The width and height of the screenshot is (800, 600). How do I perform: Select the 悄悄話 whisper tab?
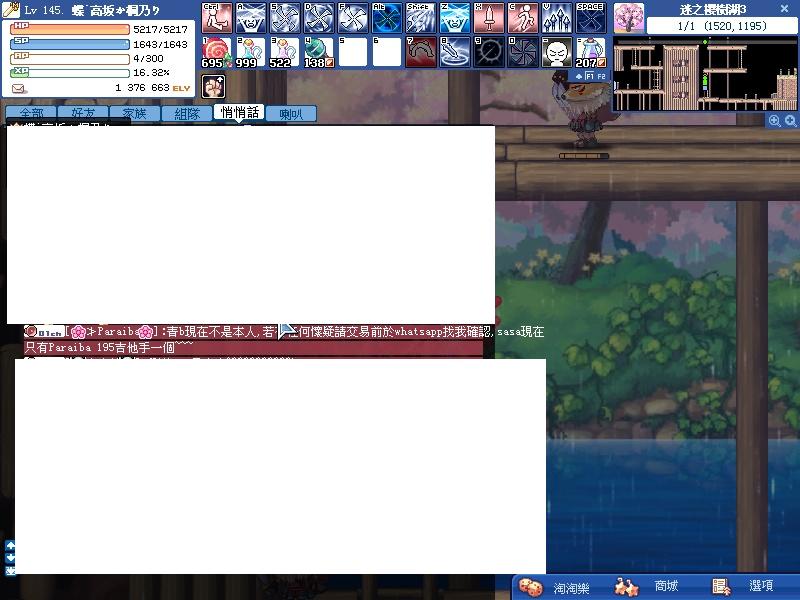(x=239, y=112)
